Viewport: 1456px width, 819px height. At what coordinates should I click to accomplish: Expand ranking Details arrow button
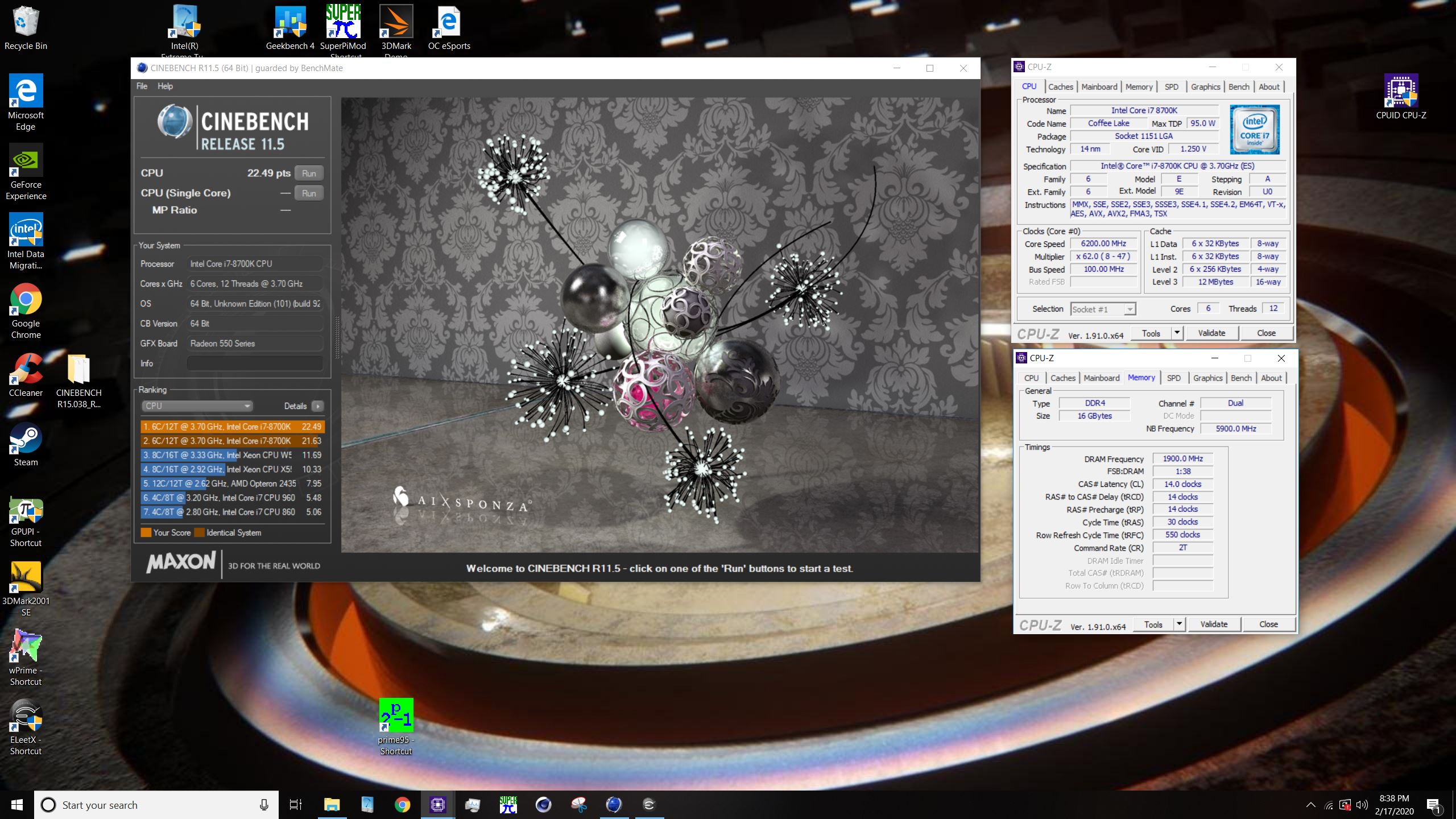pyautogui.click(x=318, y=406)
